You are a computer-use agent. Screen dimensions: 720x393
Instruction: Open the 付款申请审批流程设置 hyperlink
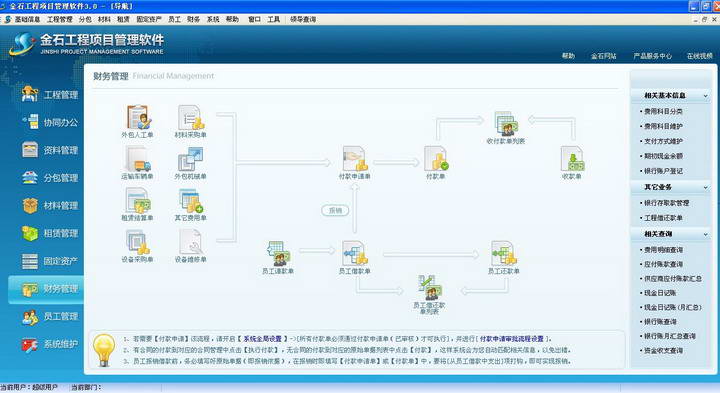click(512, 339)
